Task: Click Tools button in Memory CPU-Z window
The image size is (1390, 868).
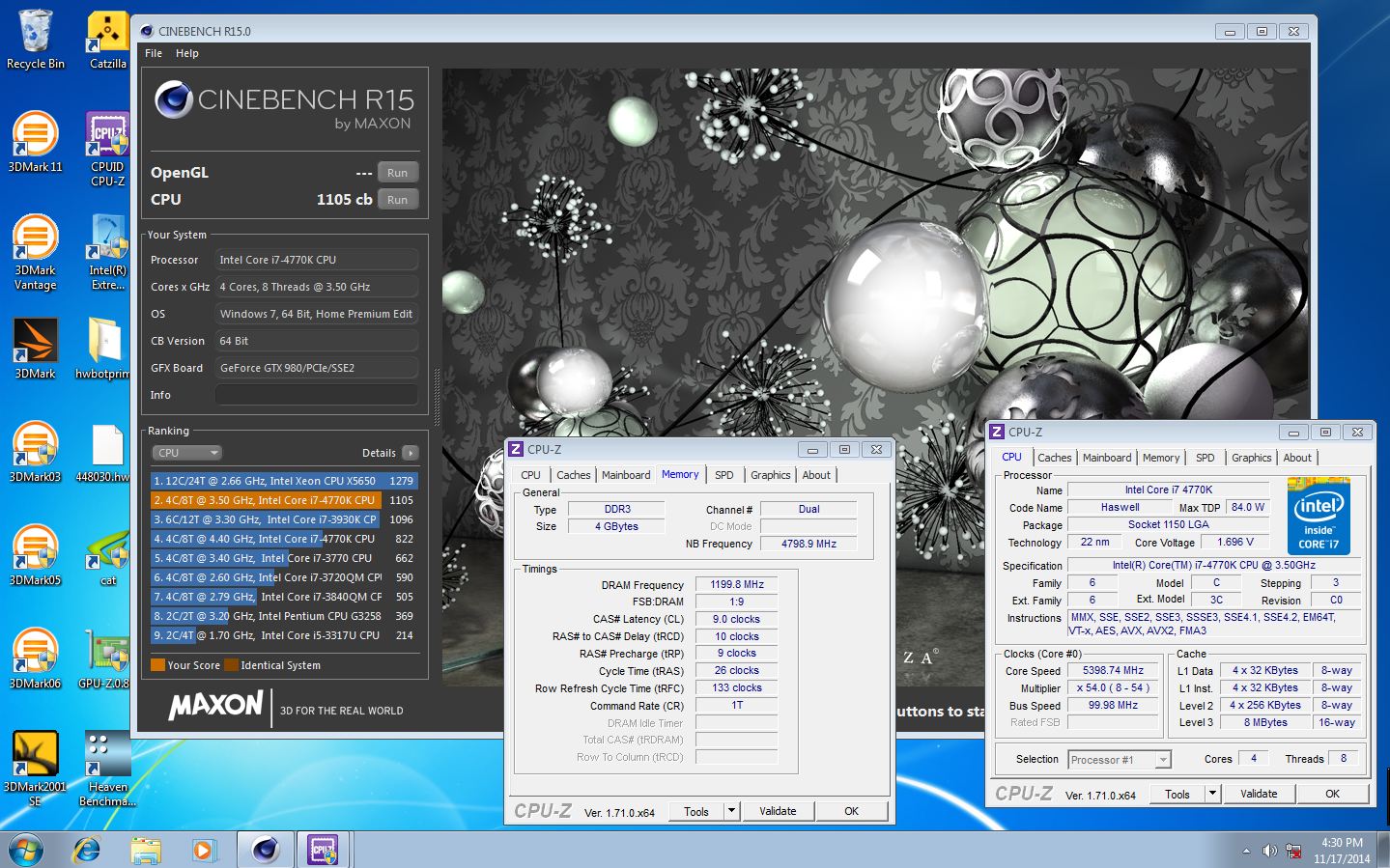Action: (x=696, y=812)
